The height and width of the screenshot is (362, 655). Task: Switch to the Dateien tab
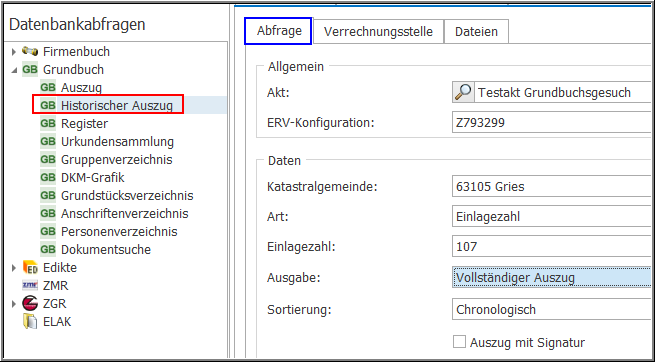[x=476, y=31]
